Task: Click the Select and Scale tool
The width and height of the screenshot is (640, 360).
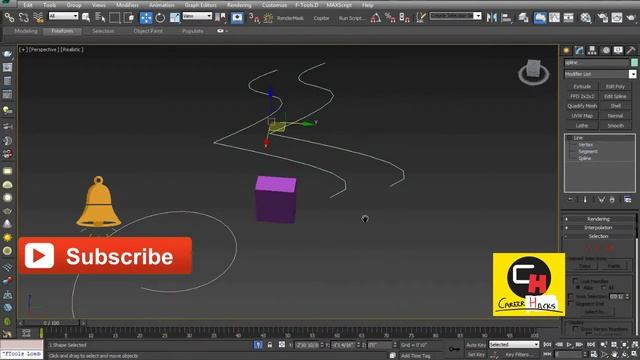Action: coord(175,18)
